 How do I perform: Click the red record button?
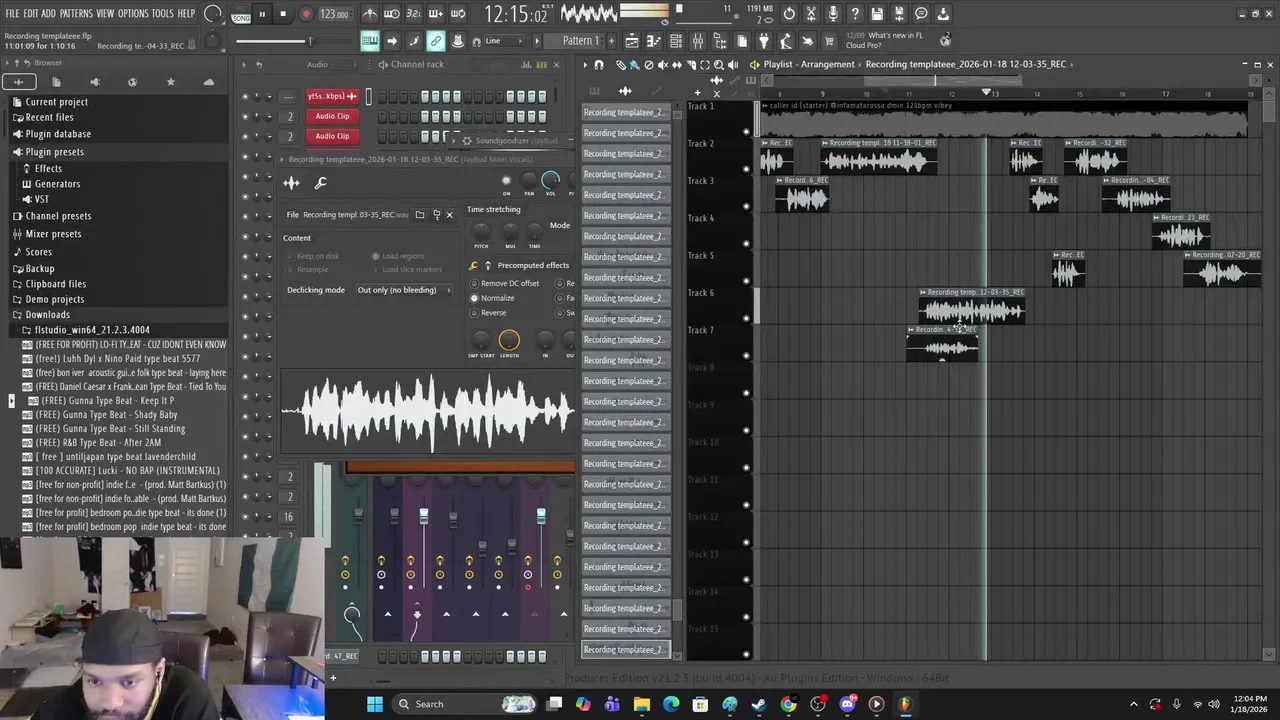(306, 14)
